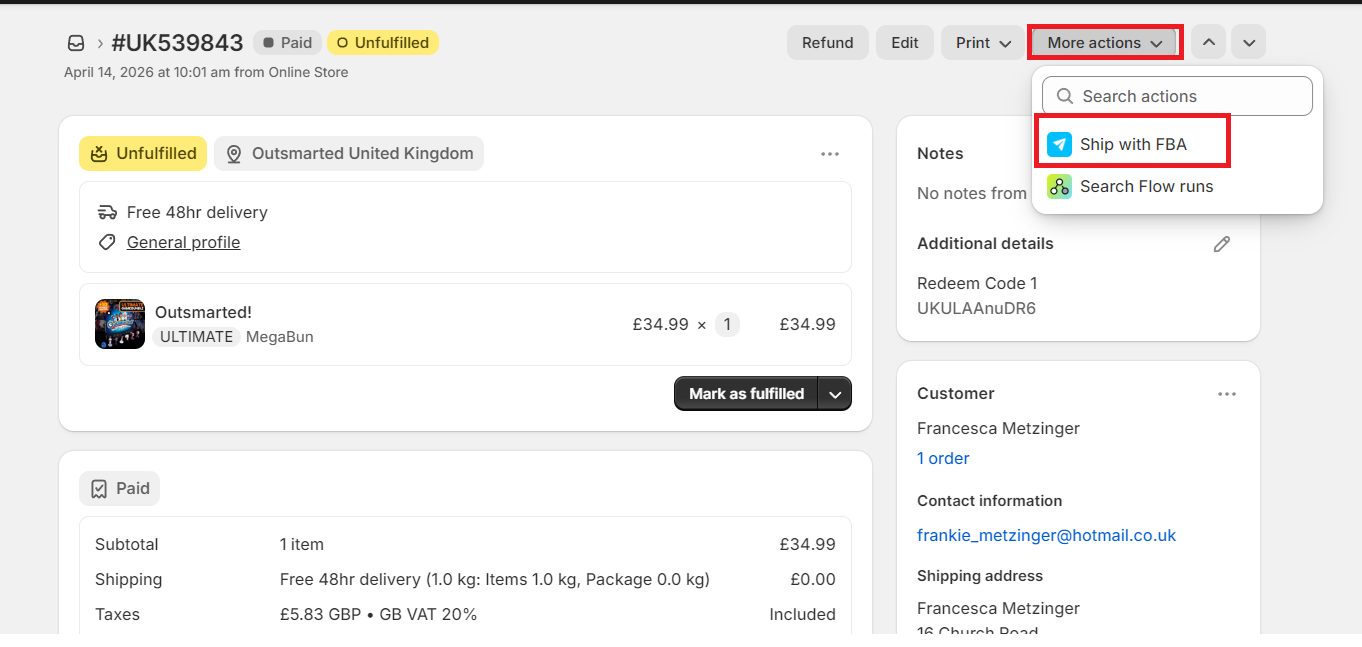
Task: Open the Customer card three-dot menu
Action: (x=1227, y=394)
